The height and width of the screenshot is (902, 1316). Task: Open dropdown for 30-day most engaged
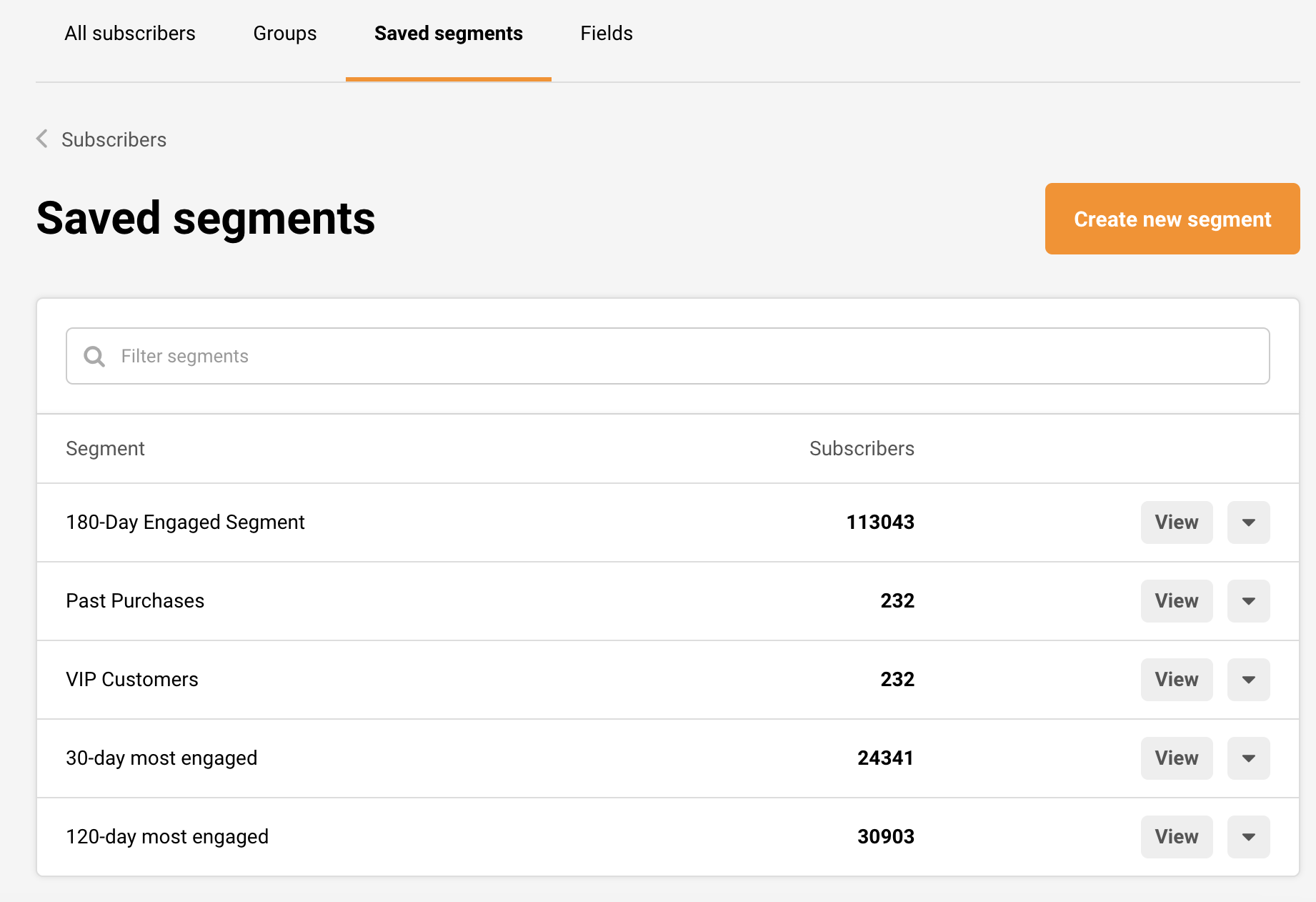1248,758
